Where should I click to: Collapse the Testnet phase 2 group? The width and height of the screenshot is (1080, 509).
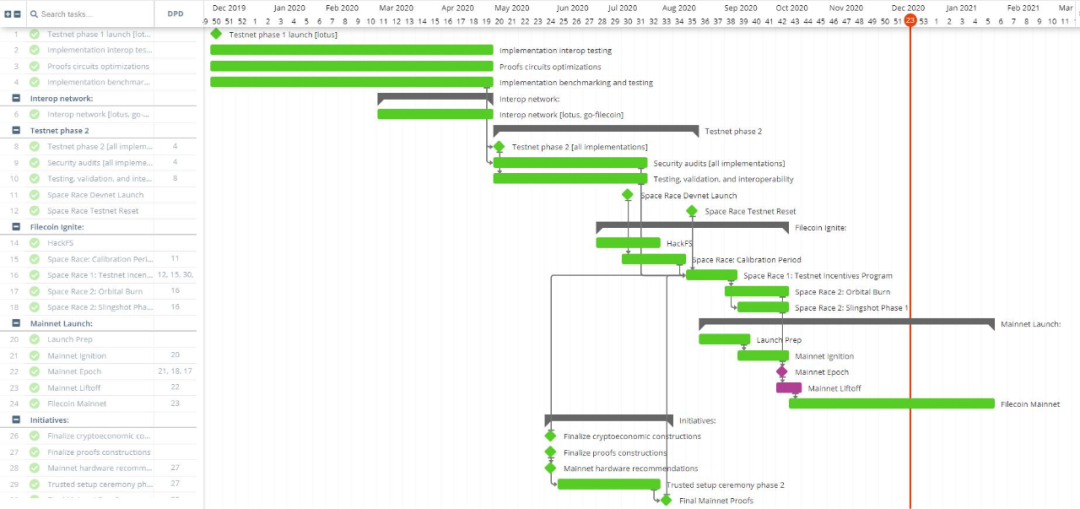(x=16, y=130)
